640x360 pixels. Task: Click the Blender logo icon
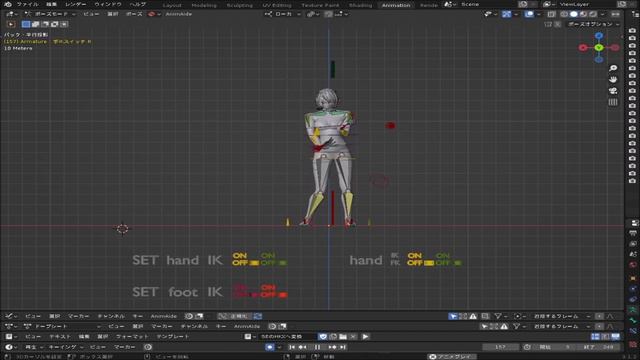click(x=8, y=4)
